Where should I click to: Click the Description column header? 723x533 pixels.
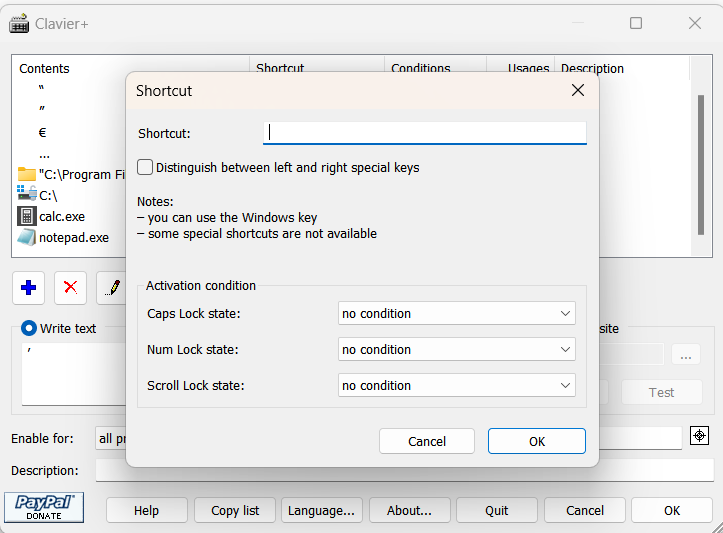click(592, 69)
